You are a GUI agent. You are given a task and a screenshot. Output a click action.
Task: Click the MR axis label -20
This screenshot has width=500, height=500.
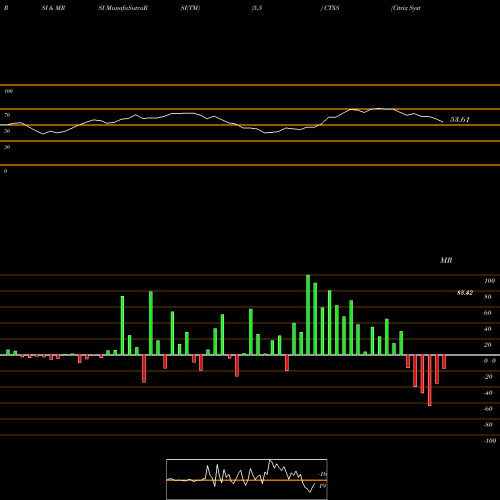[x=488, y=377]
